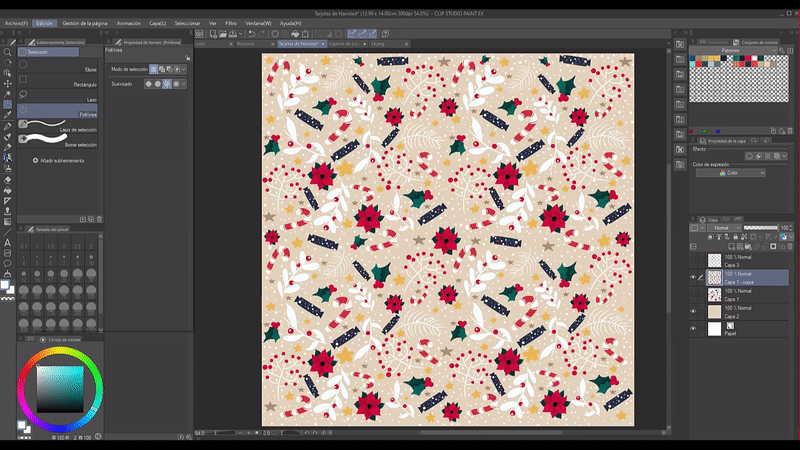Toggle visibility of Capa 1 - copia layer

(x=693, y=277)
